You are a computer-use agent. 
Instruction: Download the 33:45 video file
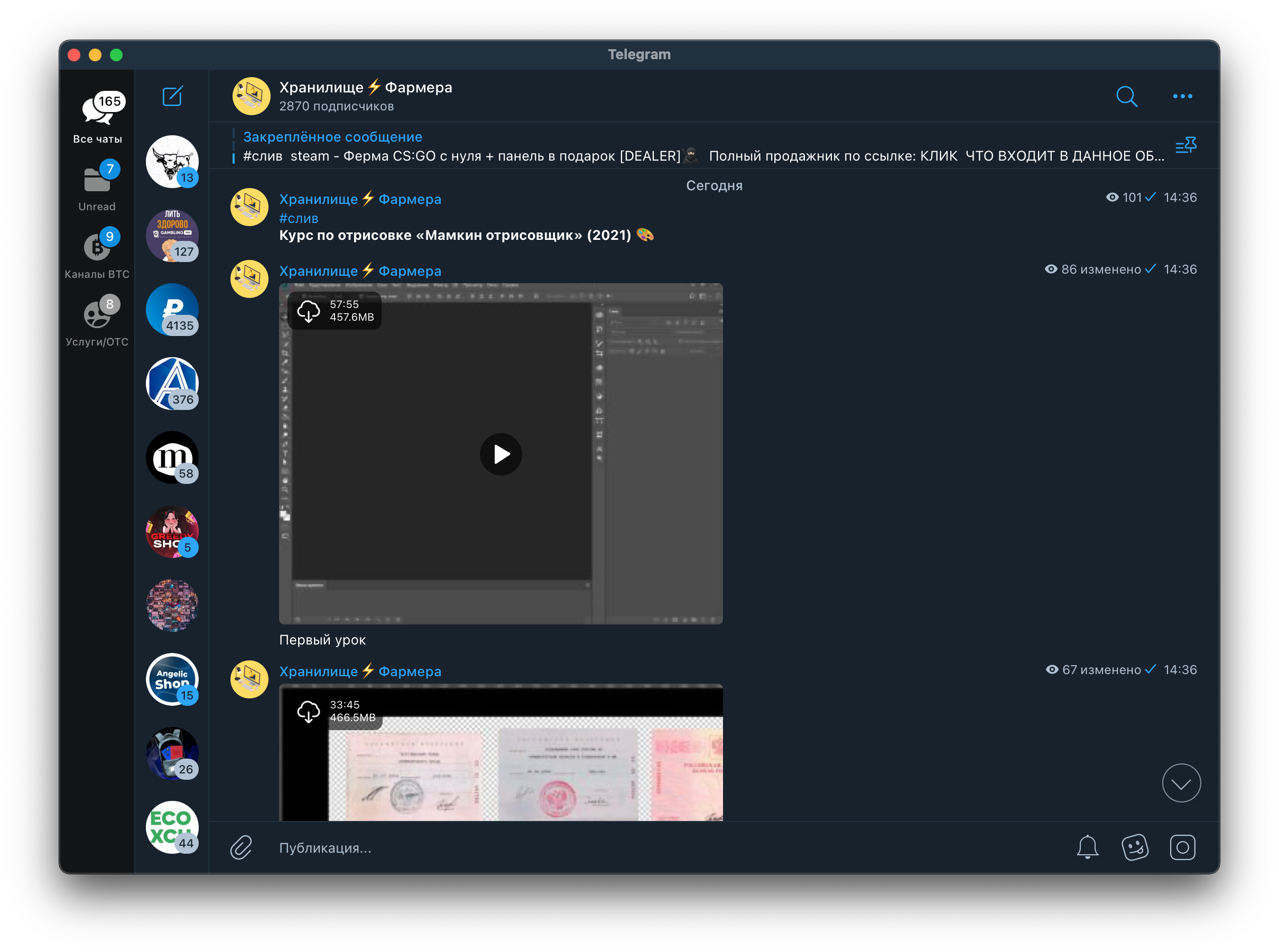tap(308, 712)
